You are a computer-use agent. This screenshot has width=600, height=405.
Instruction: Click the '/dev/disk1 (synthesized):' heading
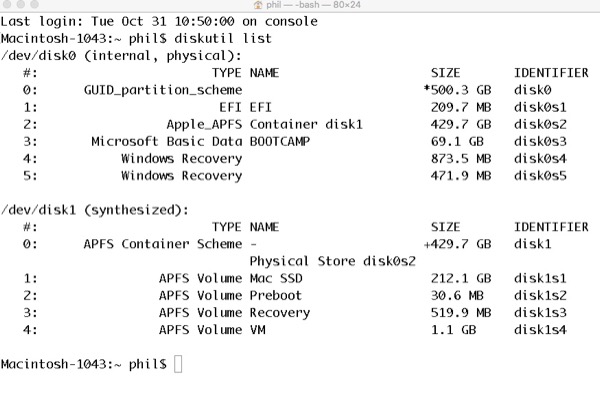[95, 209]
